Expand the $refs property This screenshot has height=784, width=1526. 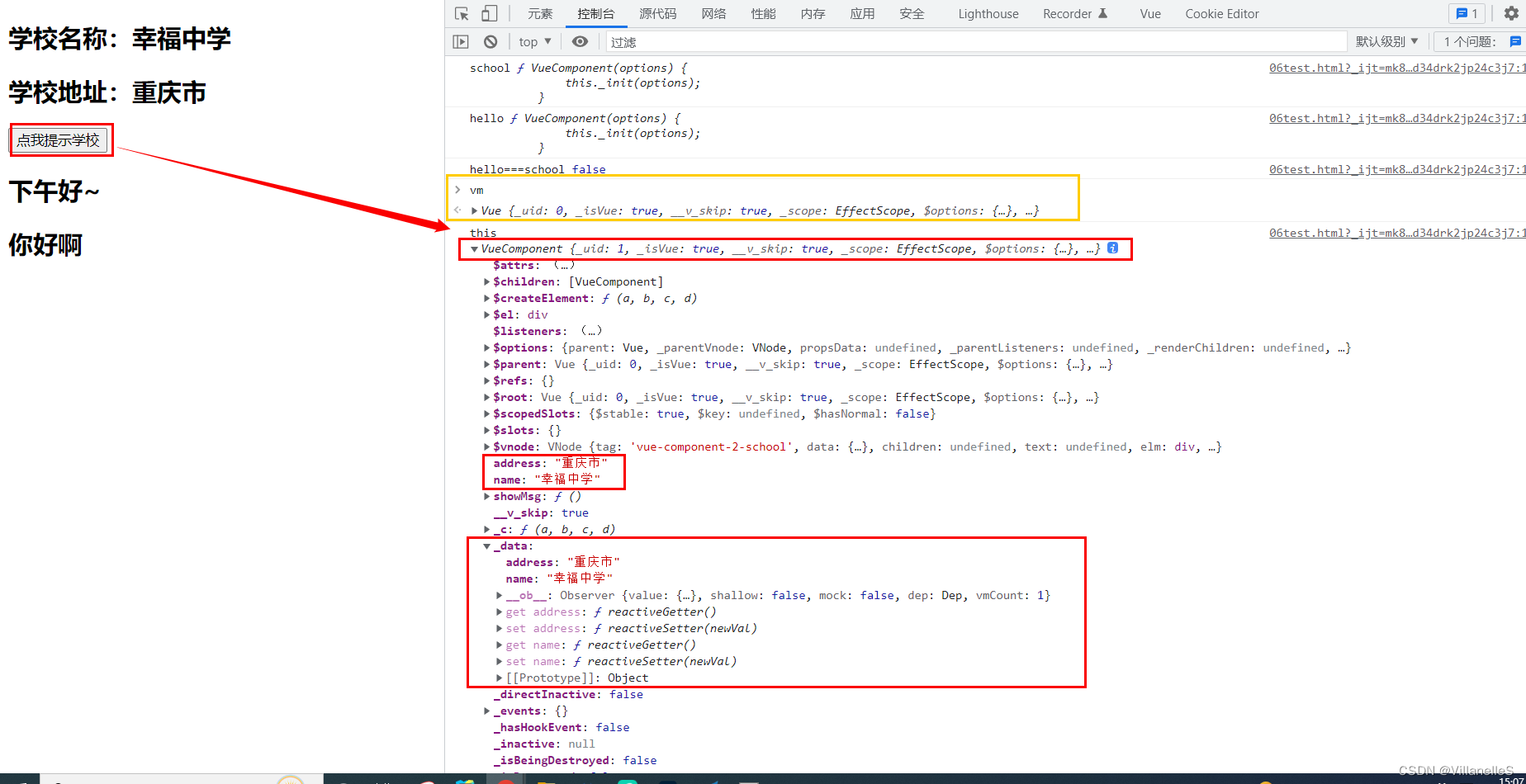pyautogui.click(x=487, y=380)
